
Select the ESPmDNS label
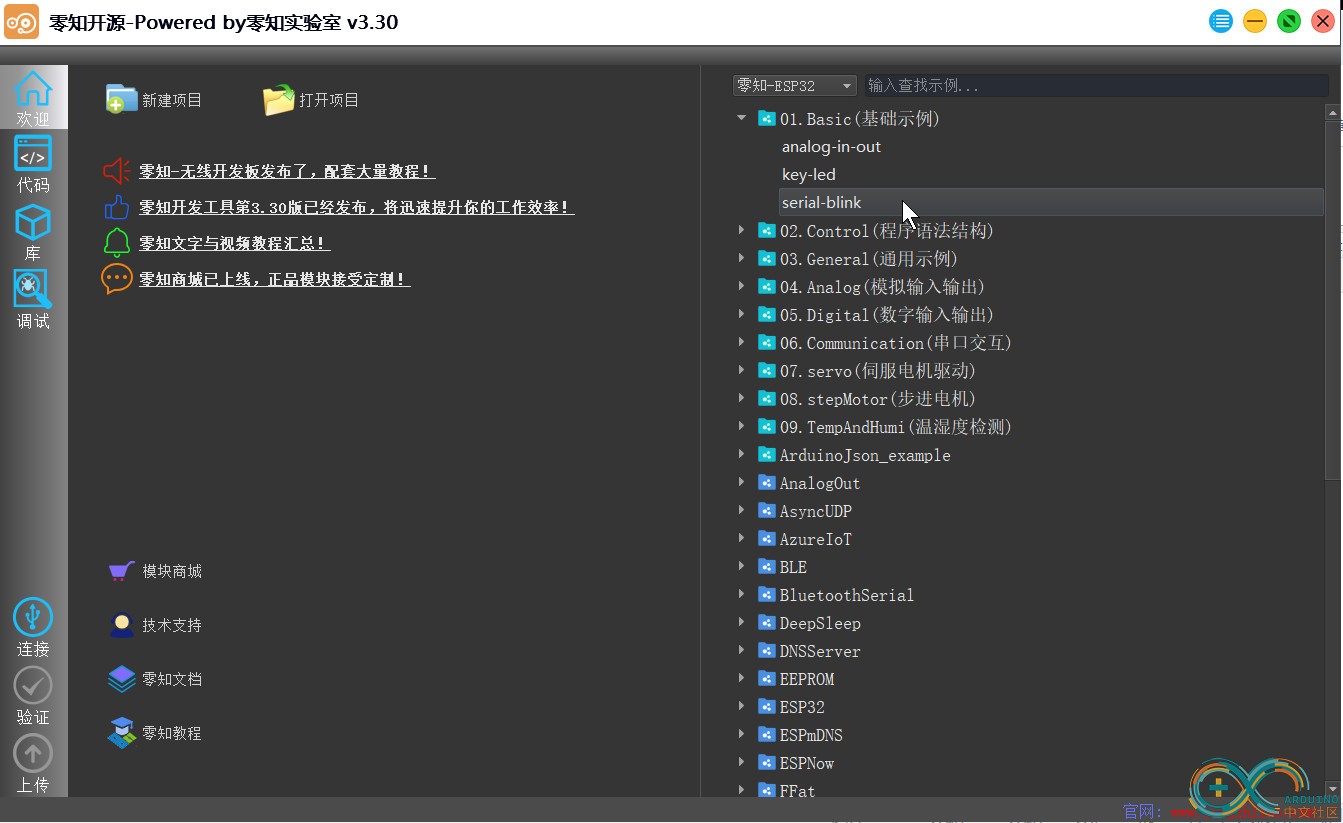click(811, 735)
